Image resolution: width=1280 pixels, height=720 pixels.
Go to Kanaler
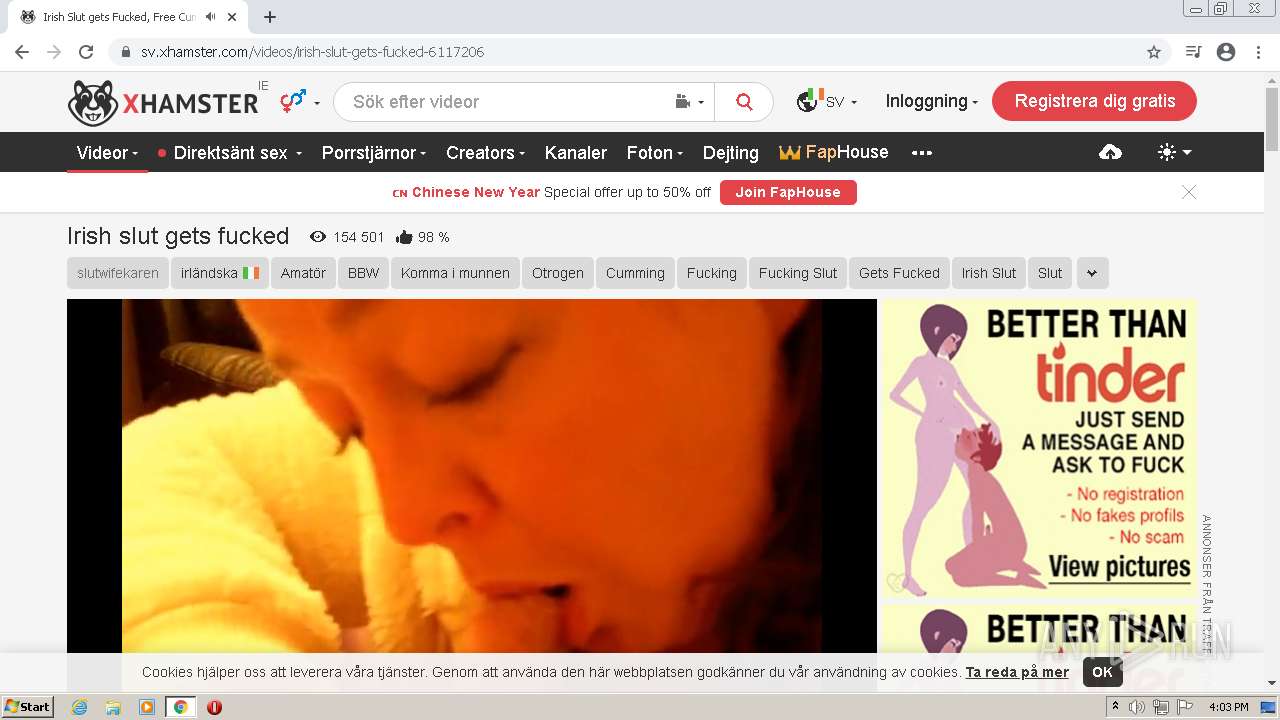coord(576,152)
